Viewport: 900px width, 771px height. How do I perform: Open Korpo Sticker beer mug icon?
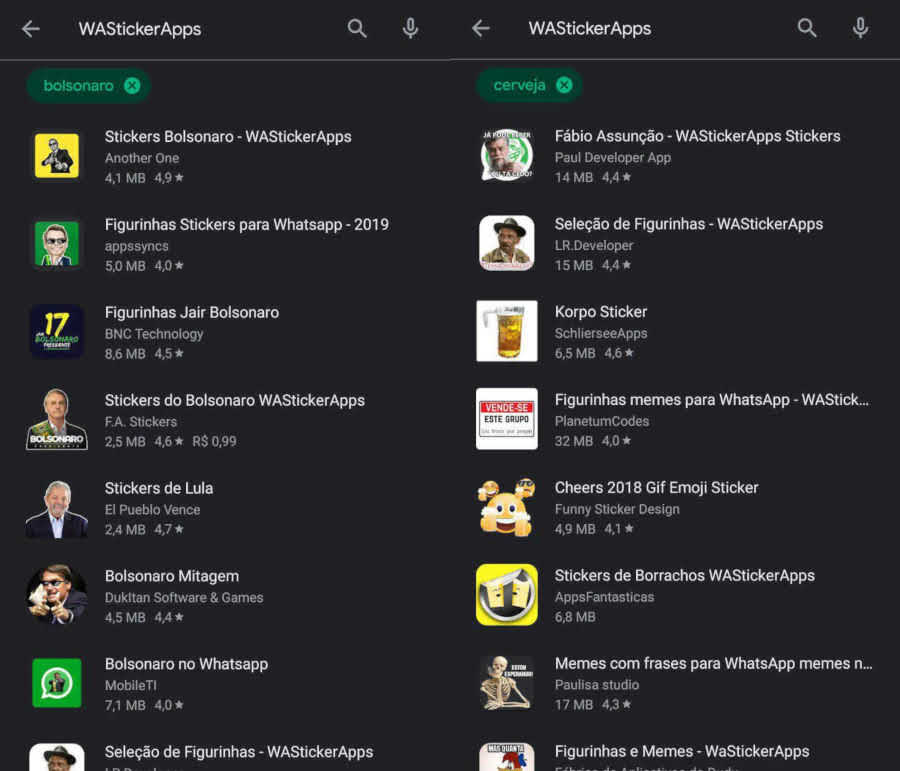pos(507,331)
